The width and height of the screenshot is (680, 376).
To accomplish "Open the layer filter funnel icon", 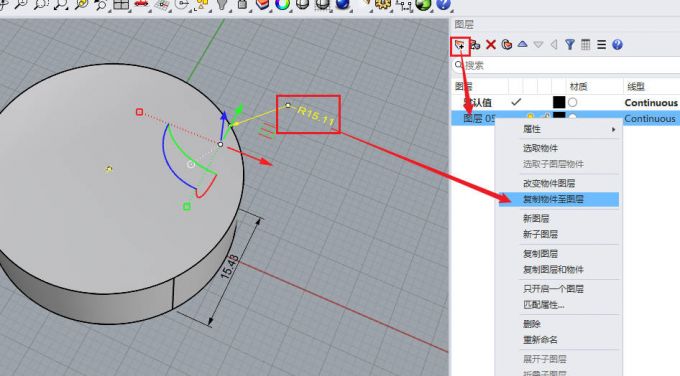I will click(570, 44).
